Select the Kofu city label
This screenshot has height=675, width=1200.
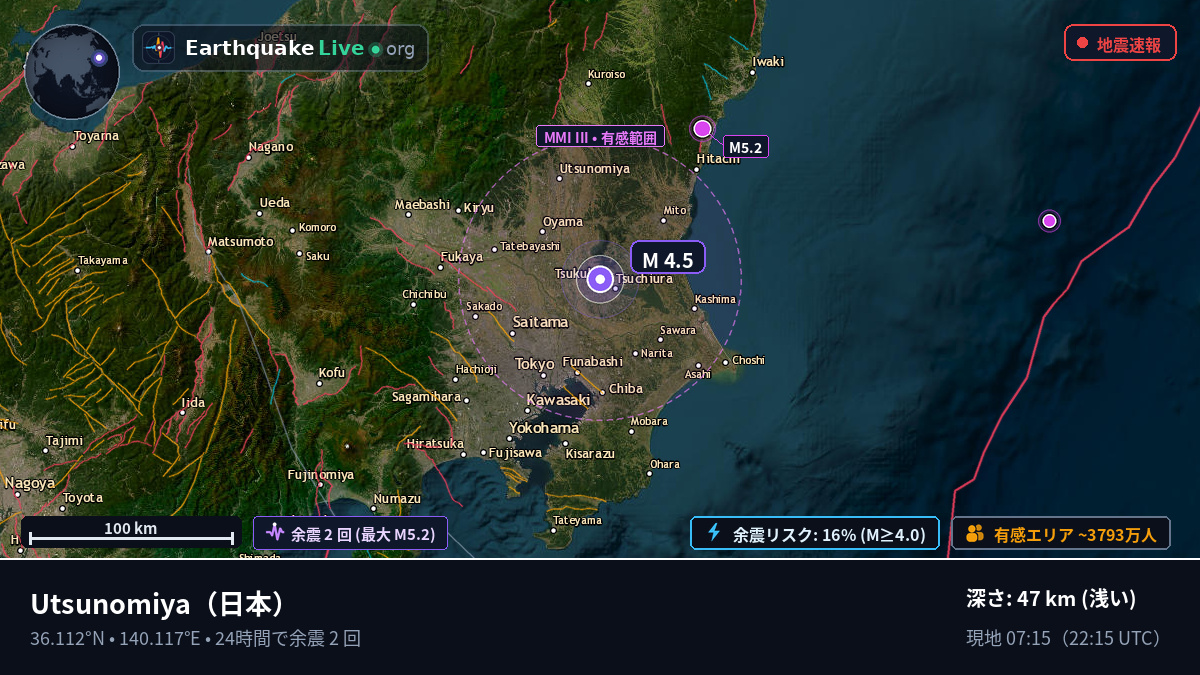coord(332,373)
